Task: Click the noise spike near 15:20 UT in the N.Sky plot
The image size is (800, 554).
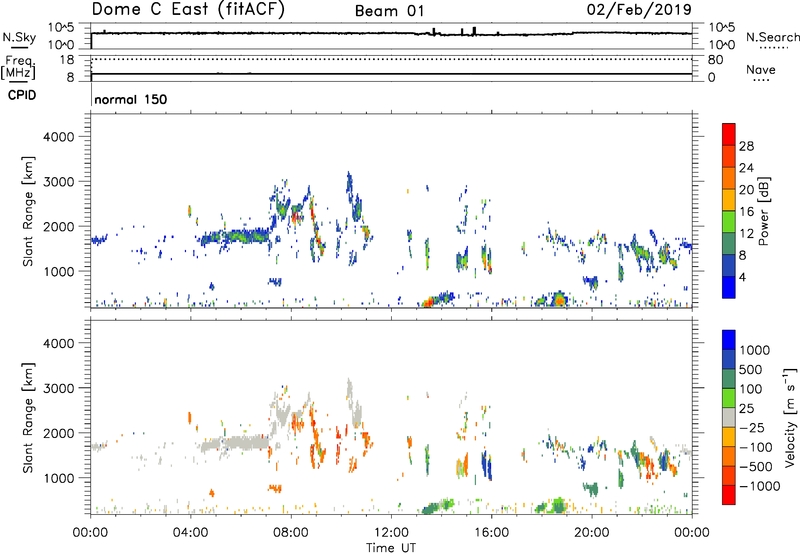Action: tap(474, 31)
